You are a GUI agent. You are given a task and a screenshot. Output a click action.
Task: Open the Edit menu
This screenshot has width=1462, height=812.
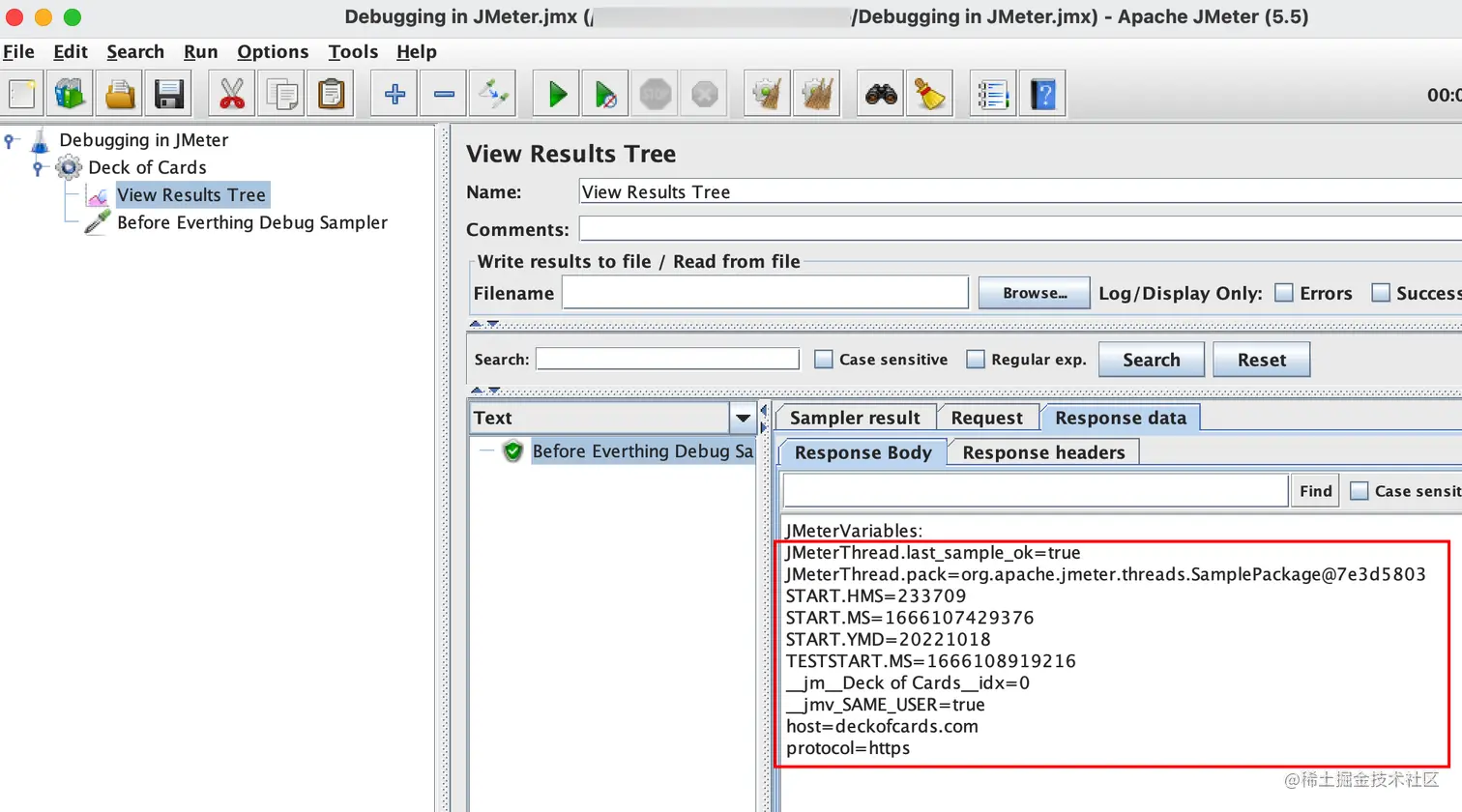71,52
